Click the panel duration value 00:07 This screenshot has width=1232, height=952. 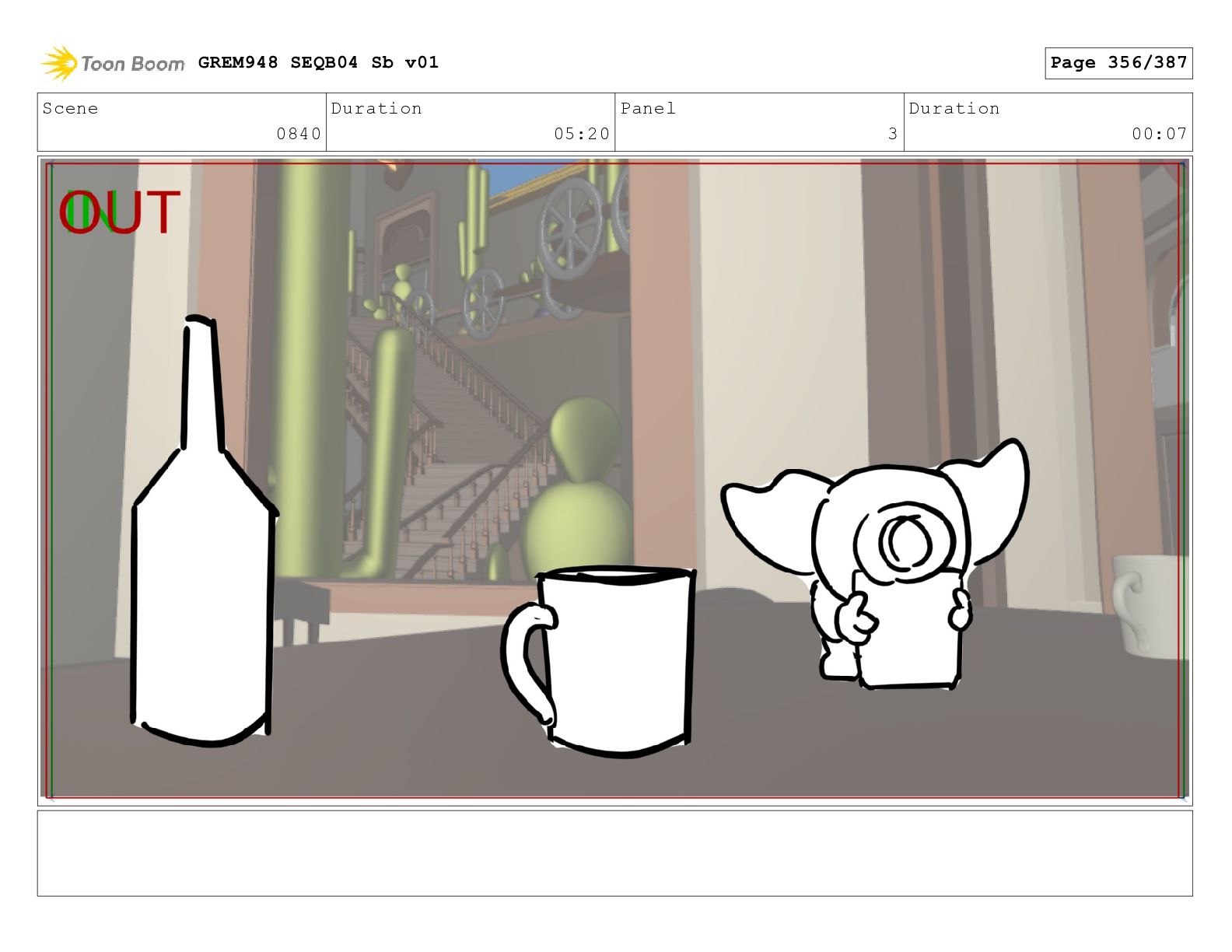click(x=1160, y=134)
